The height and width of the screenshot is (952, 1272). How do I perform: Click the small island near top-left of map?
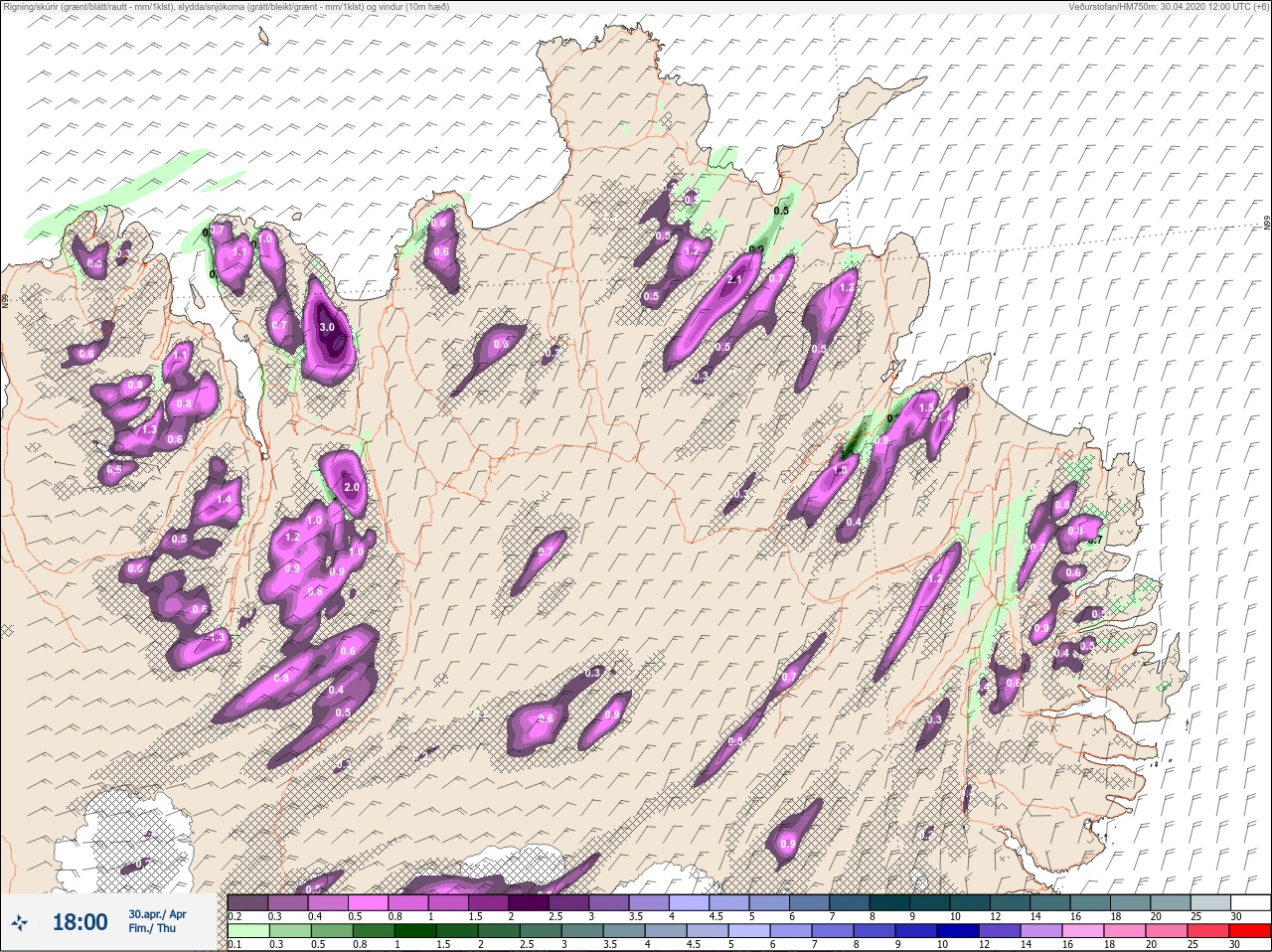[264, 37]
